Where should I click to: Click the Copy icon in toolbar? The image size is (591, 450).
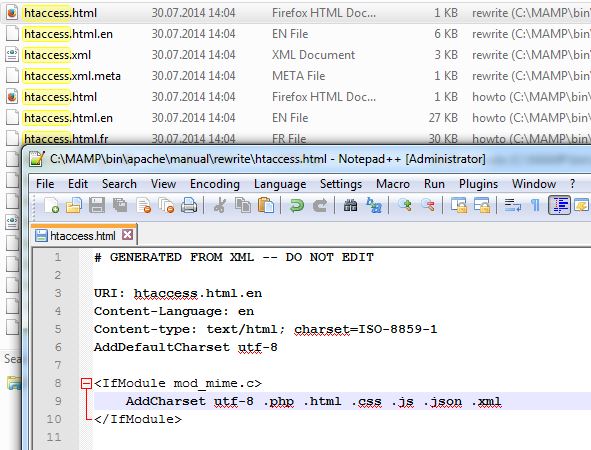pos(243,205)
